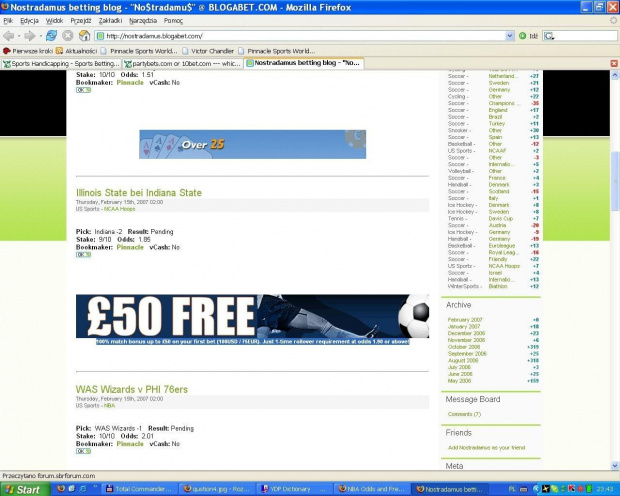Viewport: 620px width, 496px height.
Task: Open the February 2007 archive
Action: [465, 320]
